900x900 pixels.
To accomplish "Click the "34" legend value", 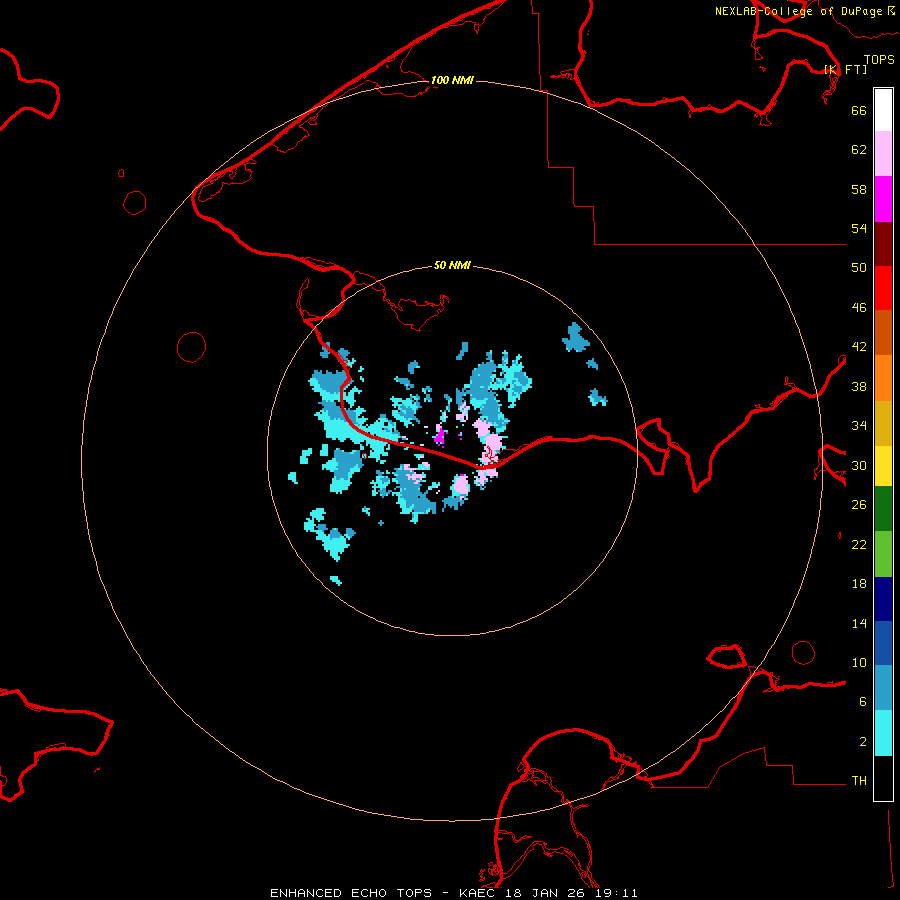I will (859, 426).
